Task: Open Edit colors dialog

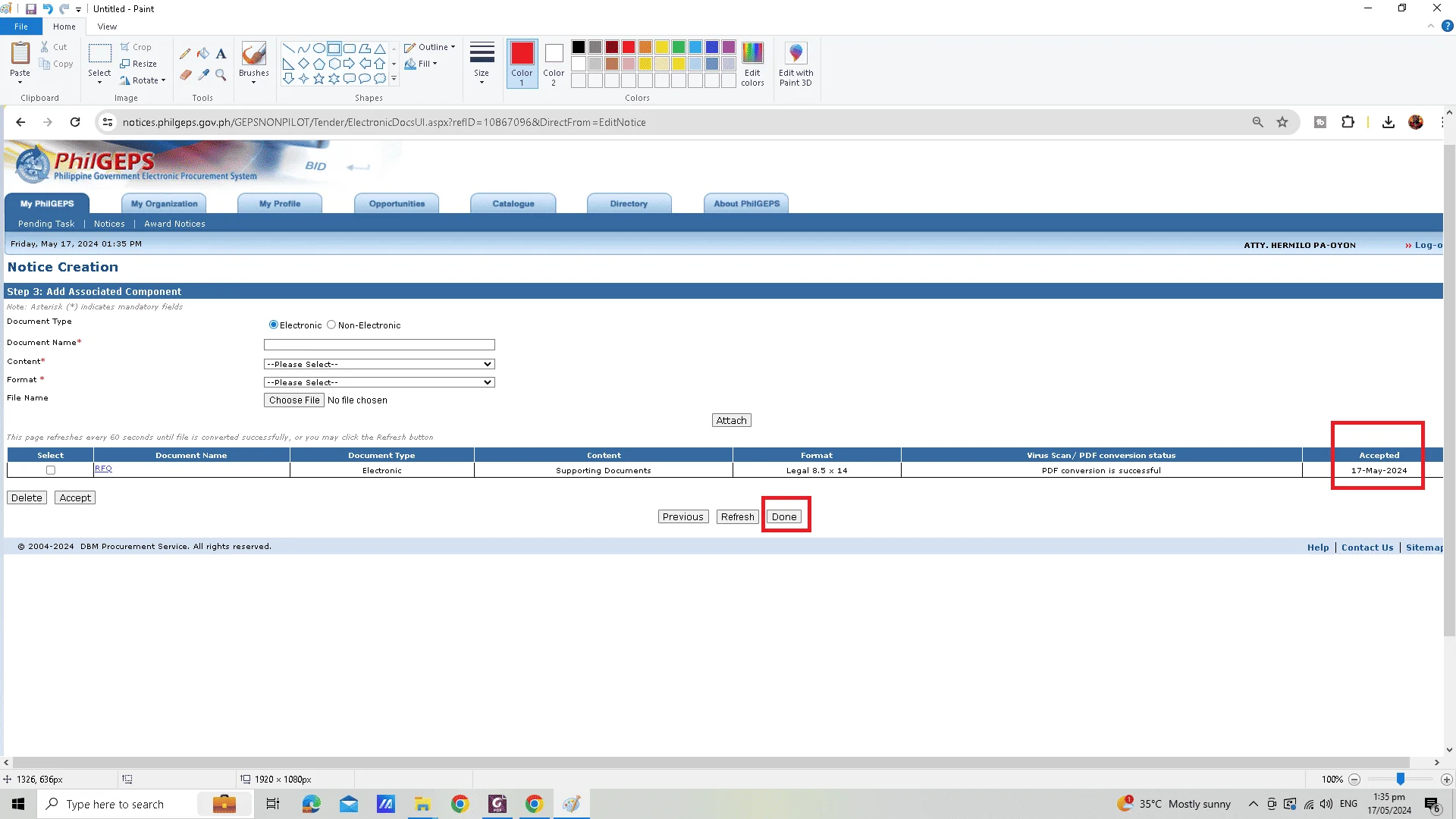Action: (752, 64)
